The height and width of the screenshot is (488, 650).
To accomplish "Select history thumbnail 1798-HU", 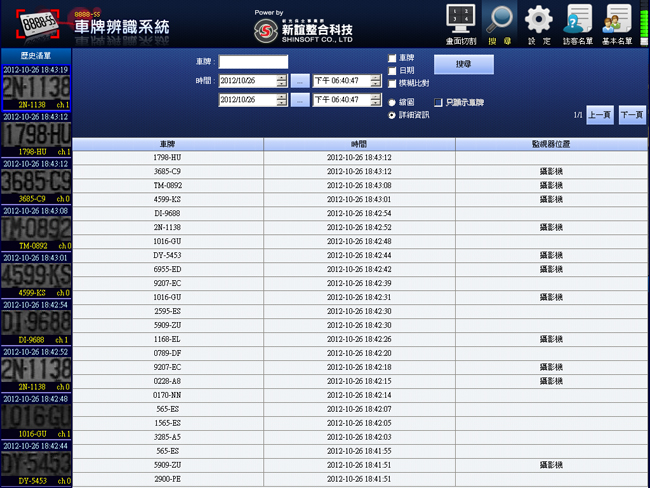I will point(36,135).
